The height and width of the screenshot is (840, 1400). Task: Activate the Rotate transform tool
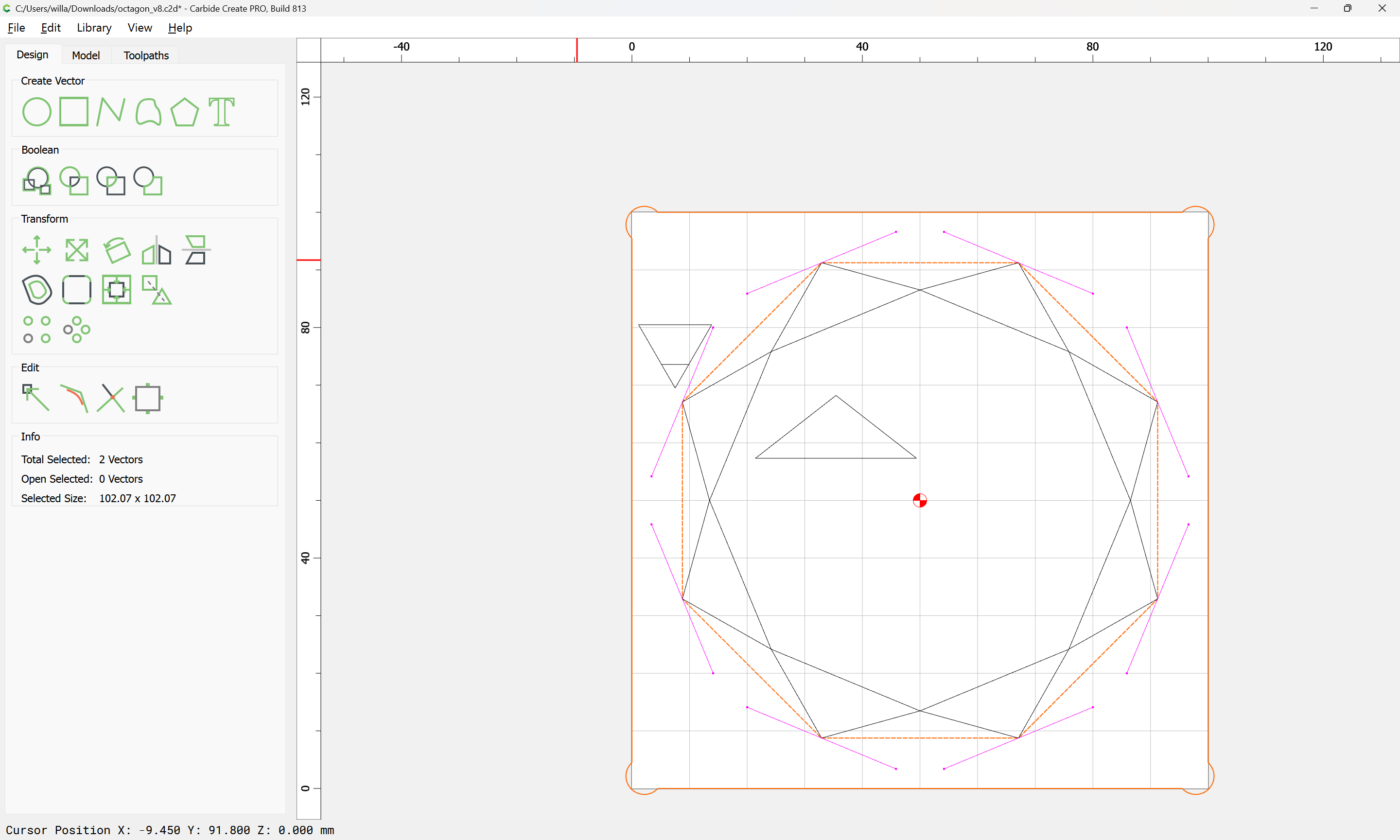(117, 250)
